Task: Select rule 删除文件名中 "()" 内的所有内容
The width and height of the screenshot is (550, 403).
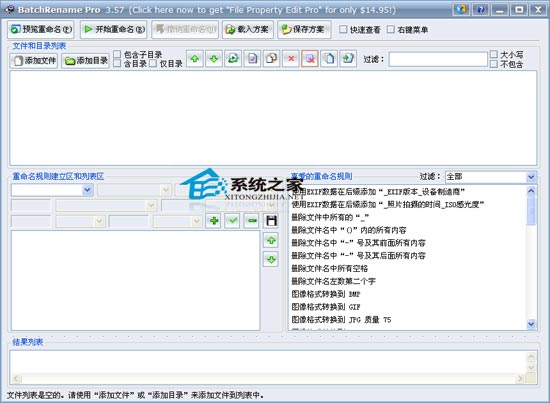Action: [349, 230]
